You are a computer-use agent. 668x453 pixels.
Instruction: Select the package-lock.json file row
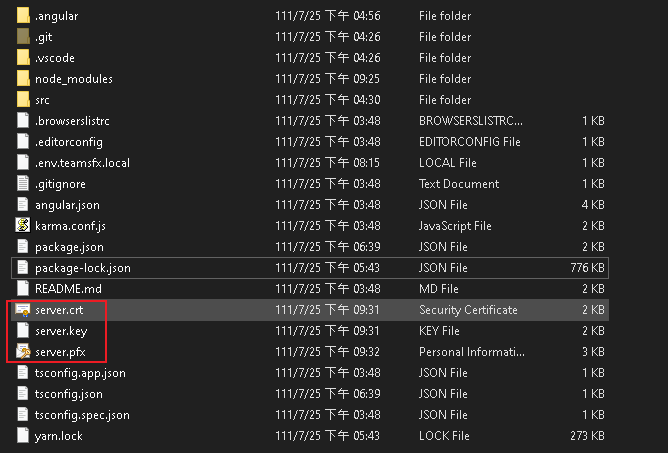(x=310, y=268)
